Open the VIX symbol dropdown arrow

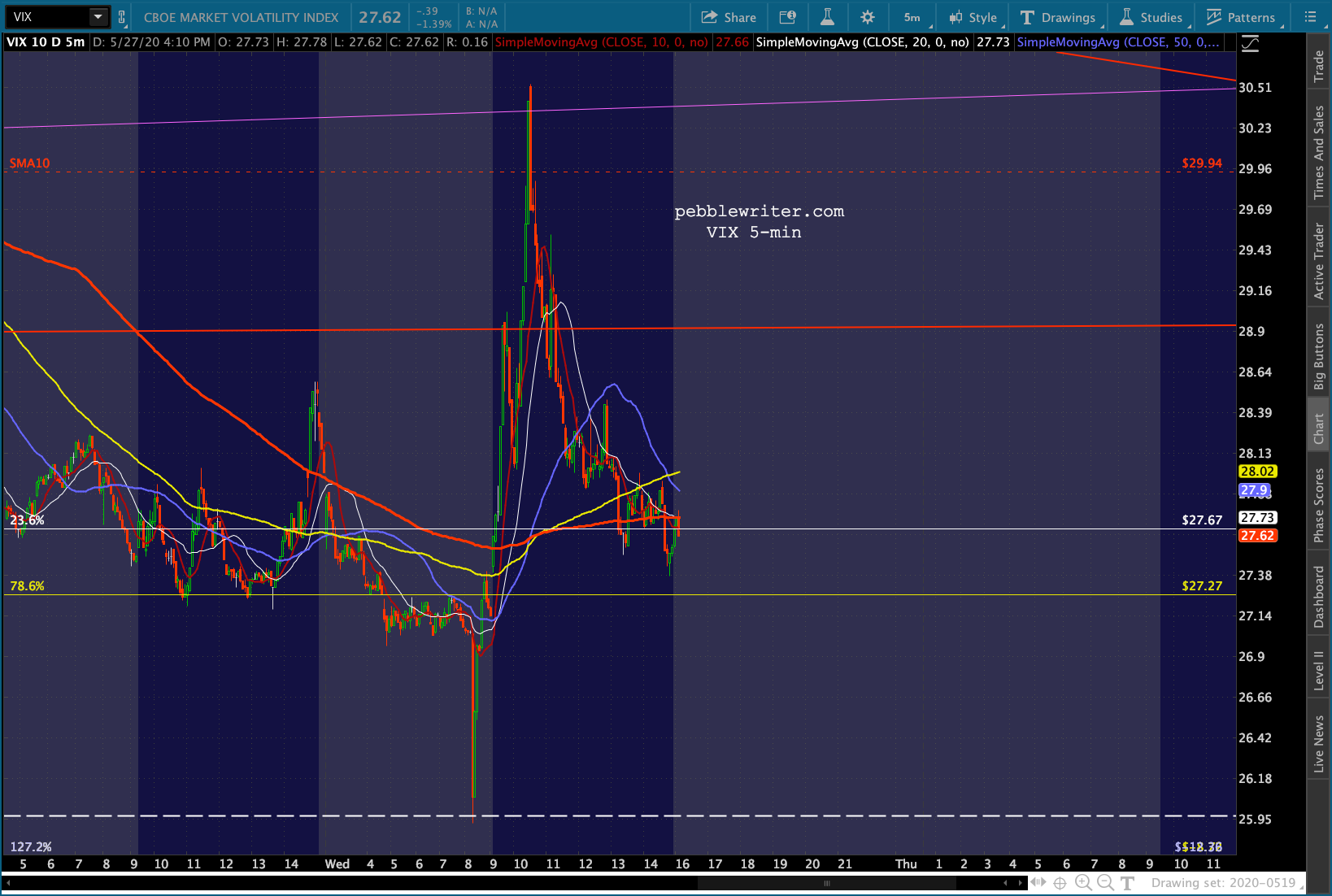(x=98, y=16)
